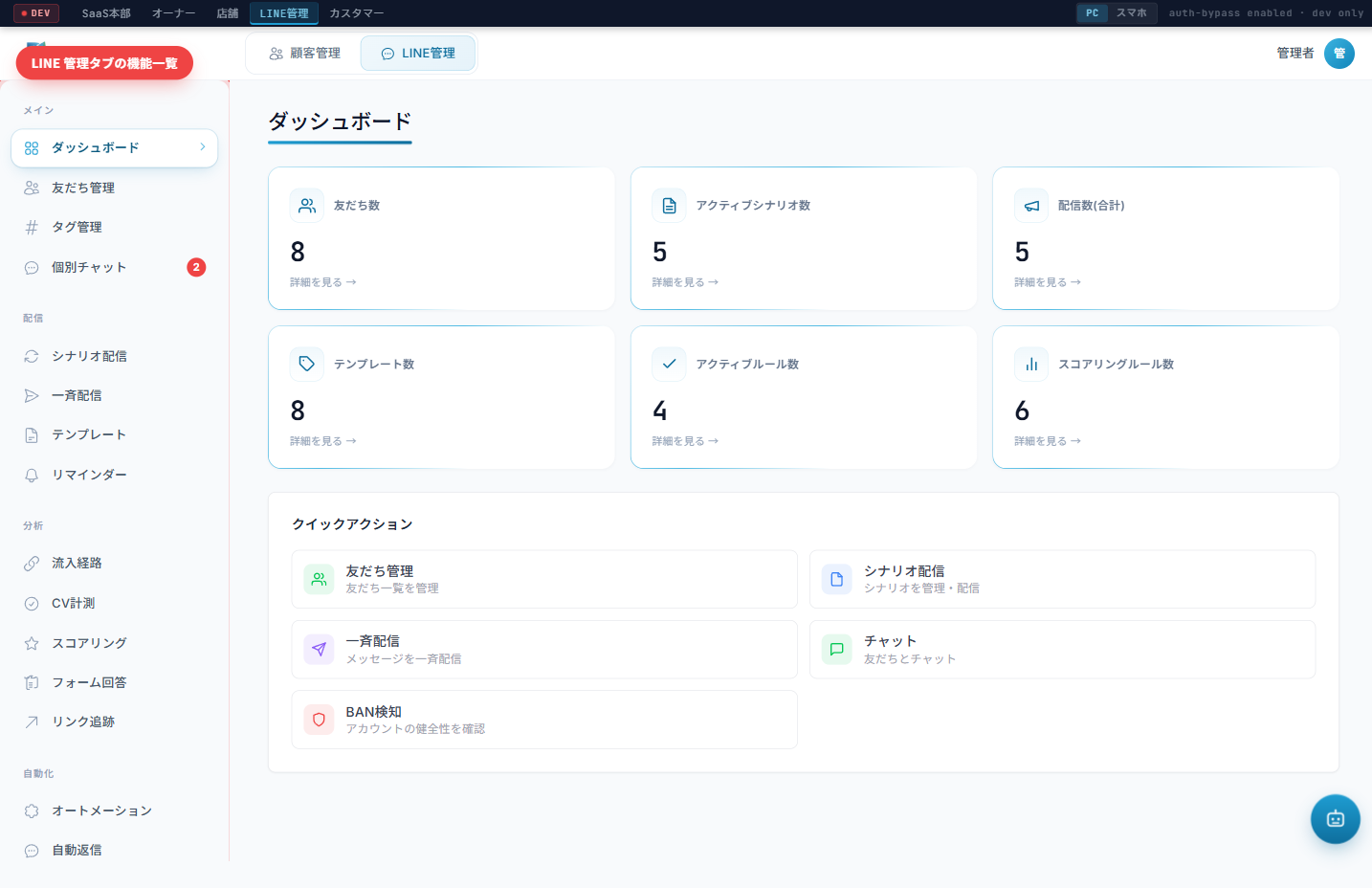Screen dimensions: 1372x888
Task: Click the hash icon beside タグ管理
Action: (32, 227)
